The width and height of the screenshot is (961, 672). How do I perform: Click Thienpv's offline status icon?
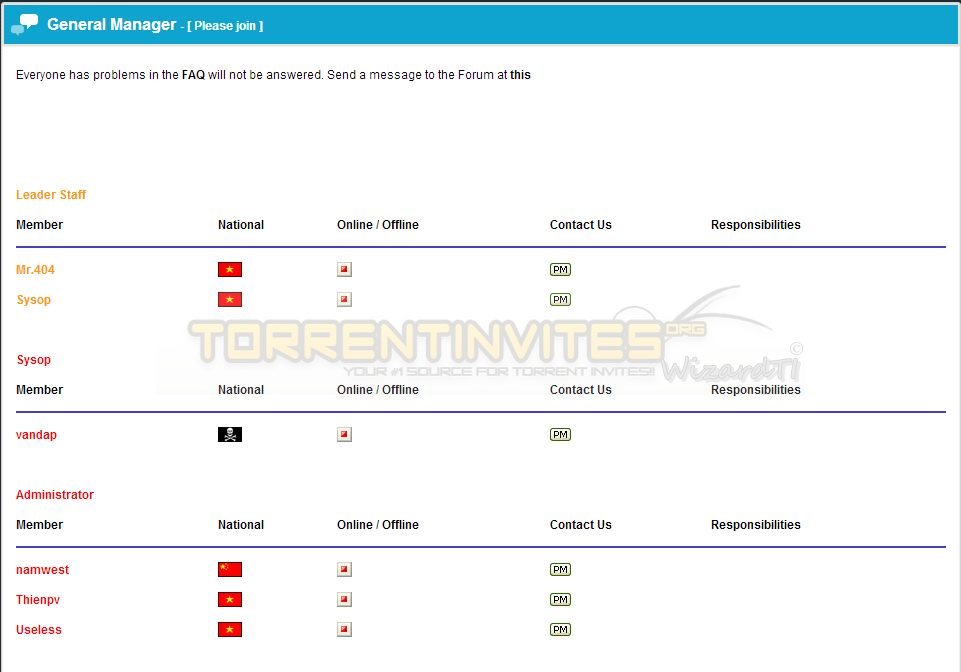click(344, 600)
